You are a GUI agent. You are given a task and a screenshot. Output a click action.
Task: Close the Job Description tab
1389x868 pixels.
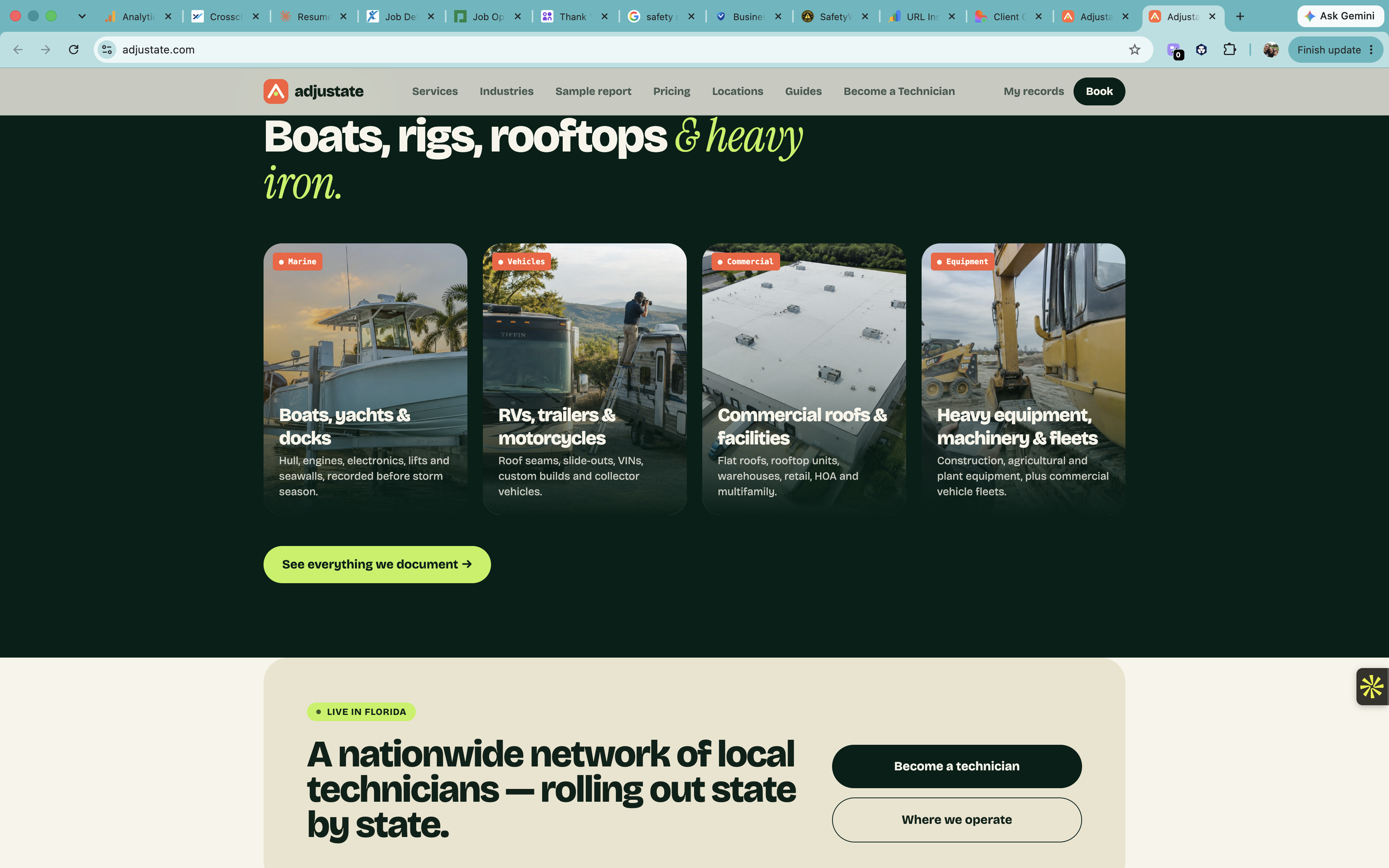click(431, 17)
